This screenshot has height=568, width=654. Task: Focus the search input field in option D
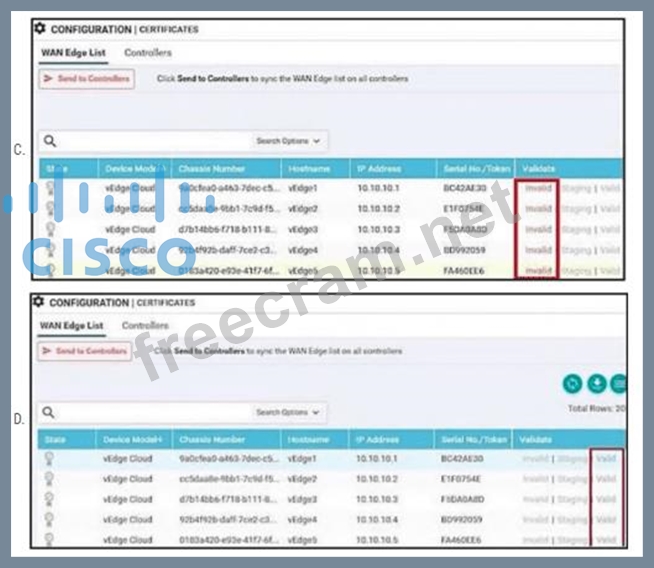150,412
